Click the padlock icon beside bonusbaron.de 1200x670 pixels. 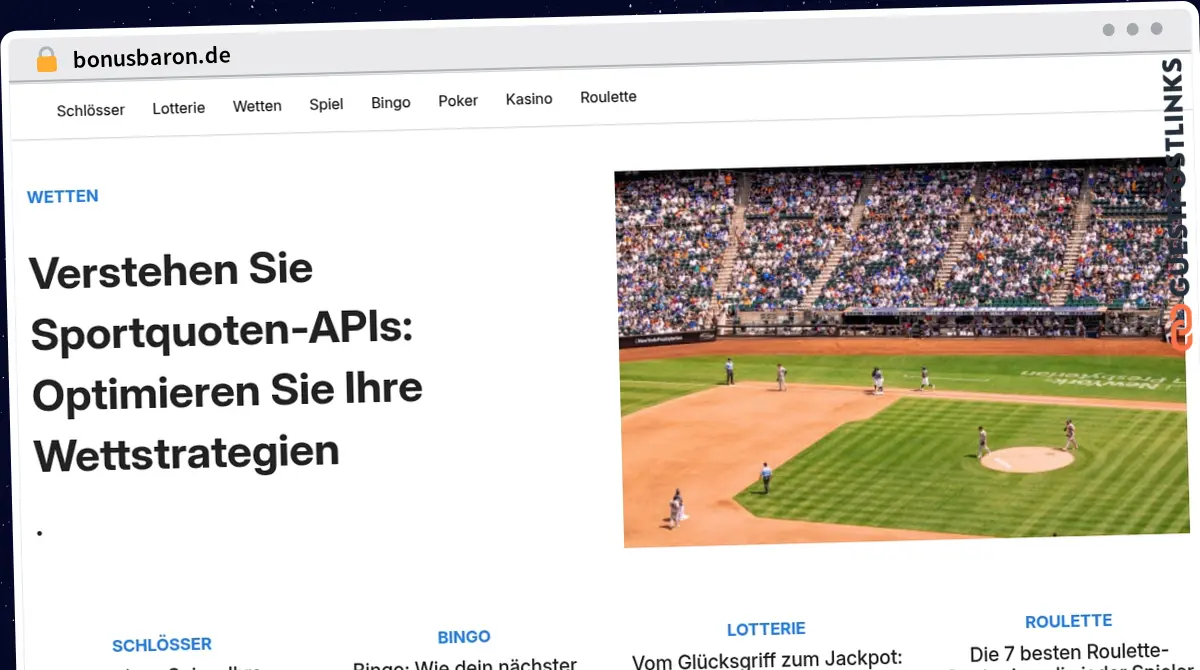tap(46, 59)
